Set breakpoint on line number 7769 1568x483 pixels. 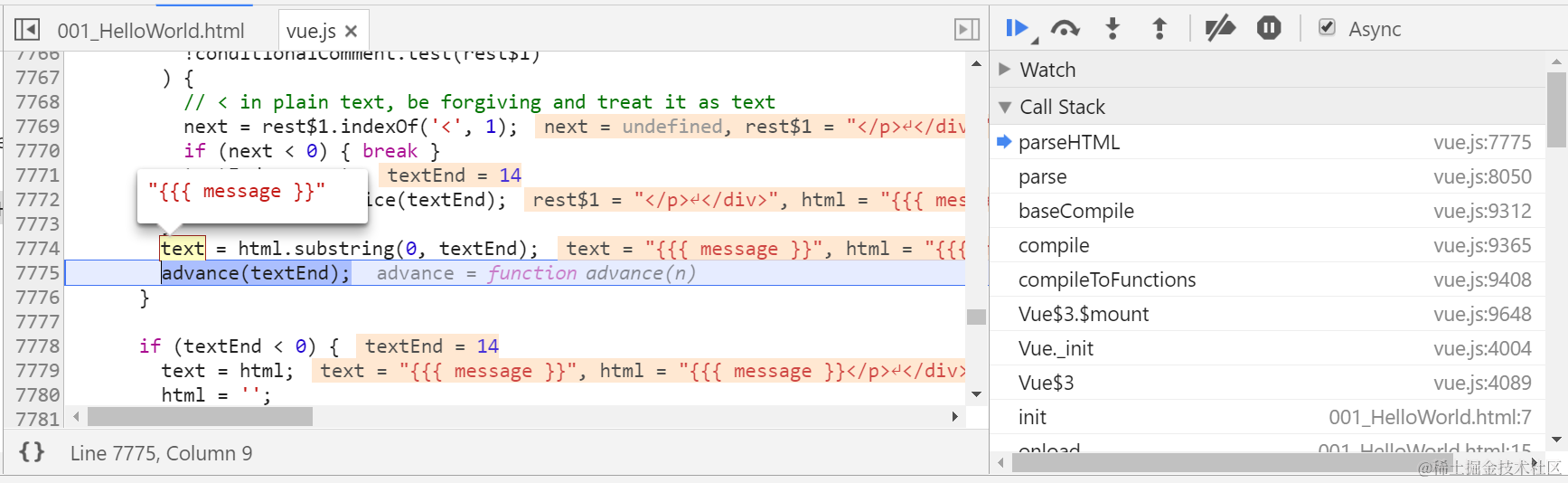pos(38,127)
